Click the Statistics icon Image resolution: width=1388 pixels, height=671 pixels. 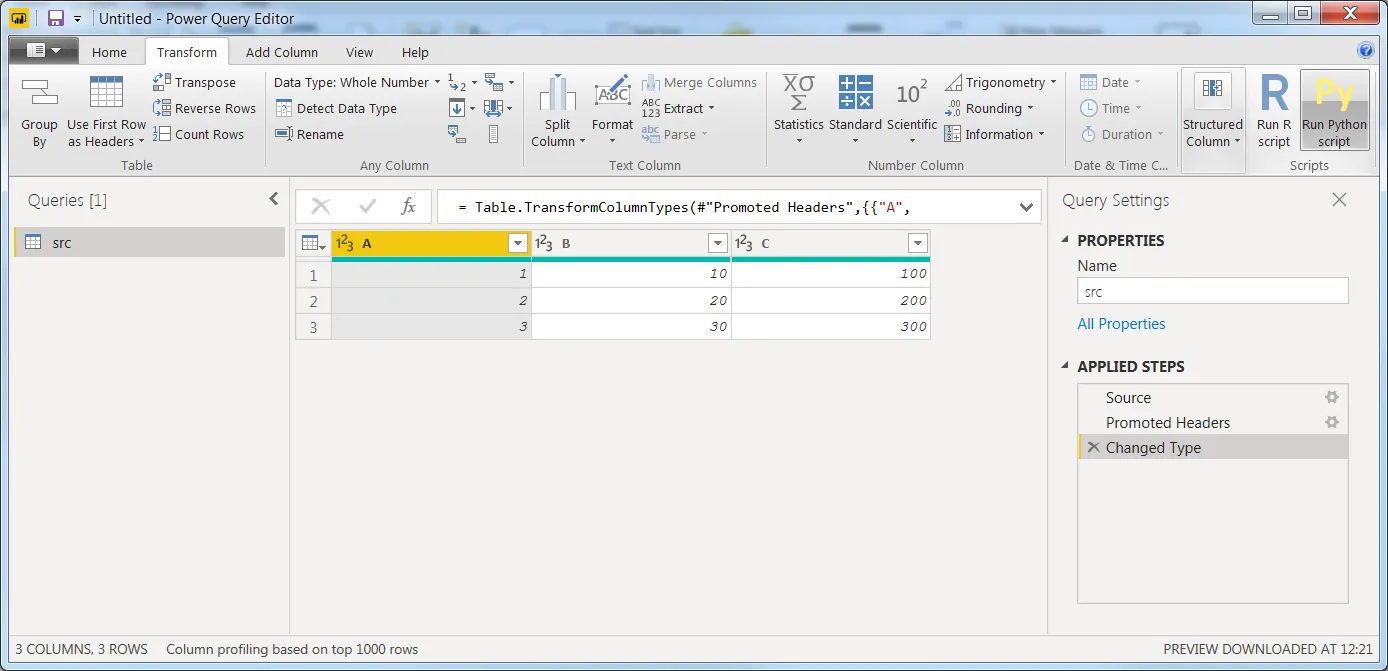[x=798, y=94]
